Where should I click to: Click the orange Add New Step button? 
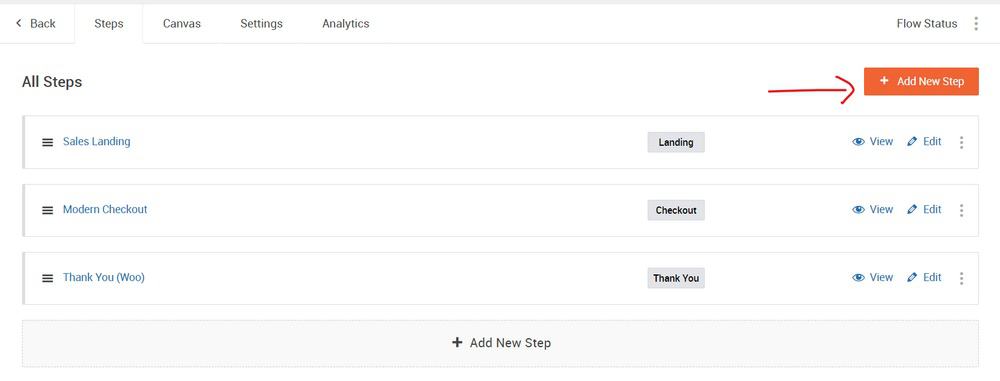(x=921, y=82)
